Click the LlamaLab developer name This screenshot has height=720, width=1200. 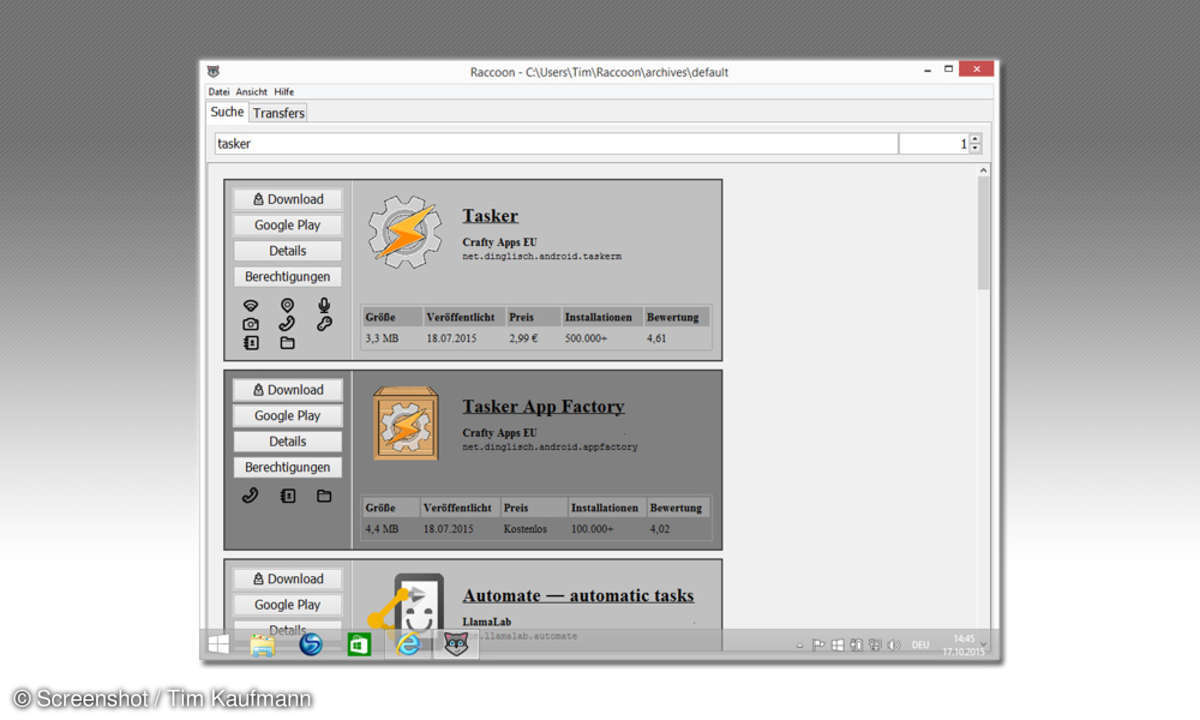[487, 622]
